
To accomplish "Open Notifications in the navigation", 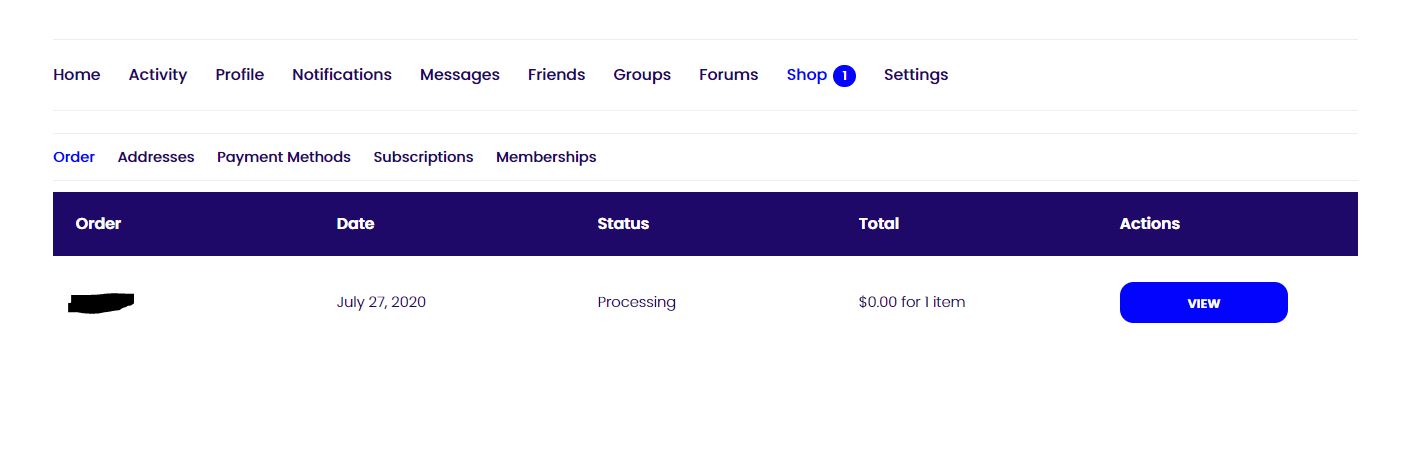I will [x=342, y=75].
